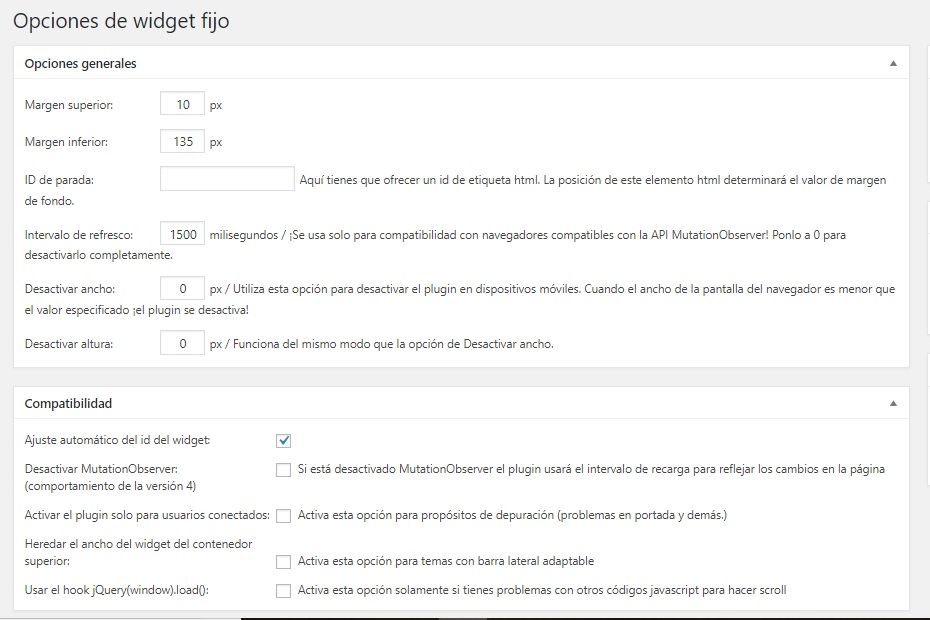The height and width of the screenshot is (620, 930).
Task: Collapse the Compatibilidad panel arrow
Action: [893, 403]
